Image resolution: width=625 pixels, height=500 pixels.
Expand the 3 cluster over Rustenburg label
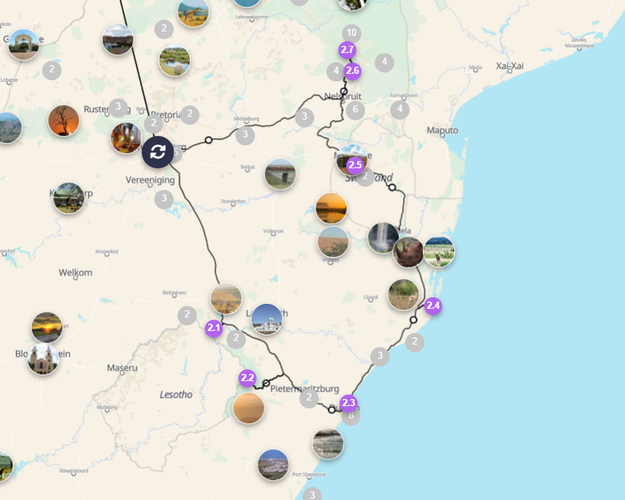point(118,108)
